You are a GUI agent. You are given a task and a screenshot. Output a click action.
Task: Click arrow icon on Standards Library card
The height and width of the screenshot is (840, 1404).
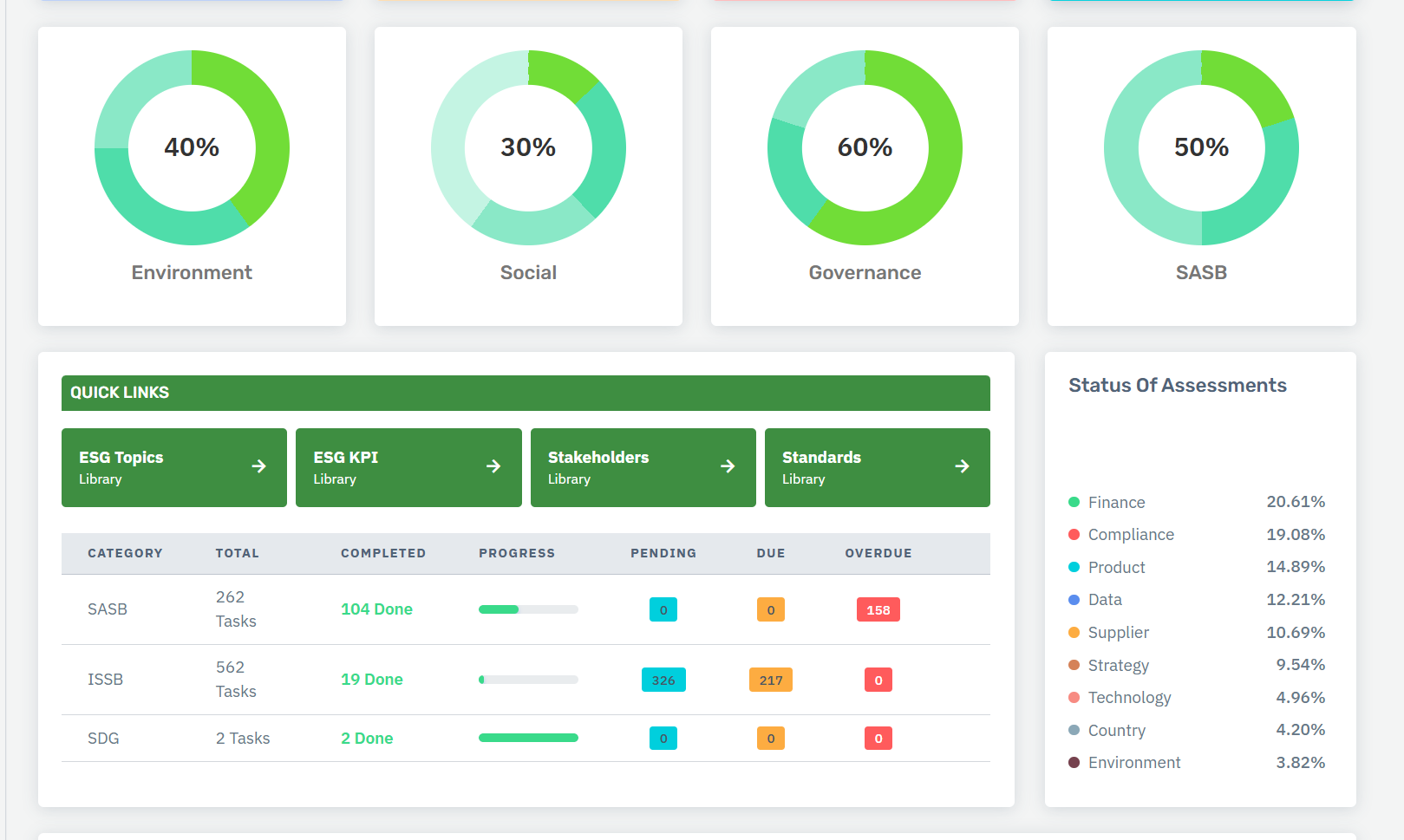click(962, 466)
